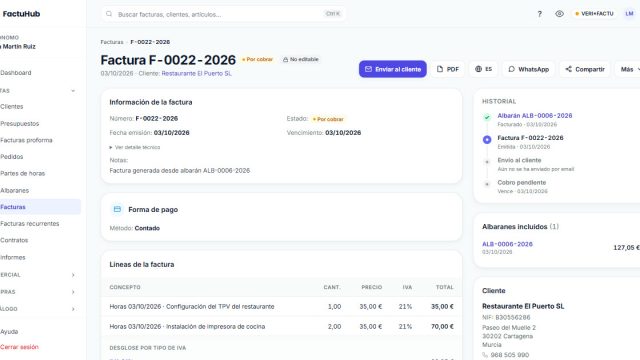Expand the middle collapsed sidebar section chevron

point(73,292)
